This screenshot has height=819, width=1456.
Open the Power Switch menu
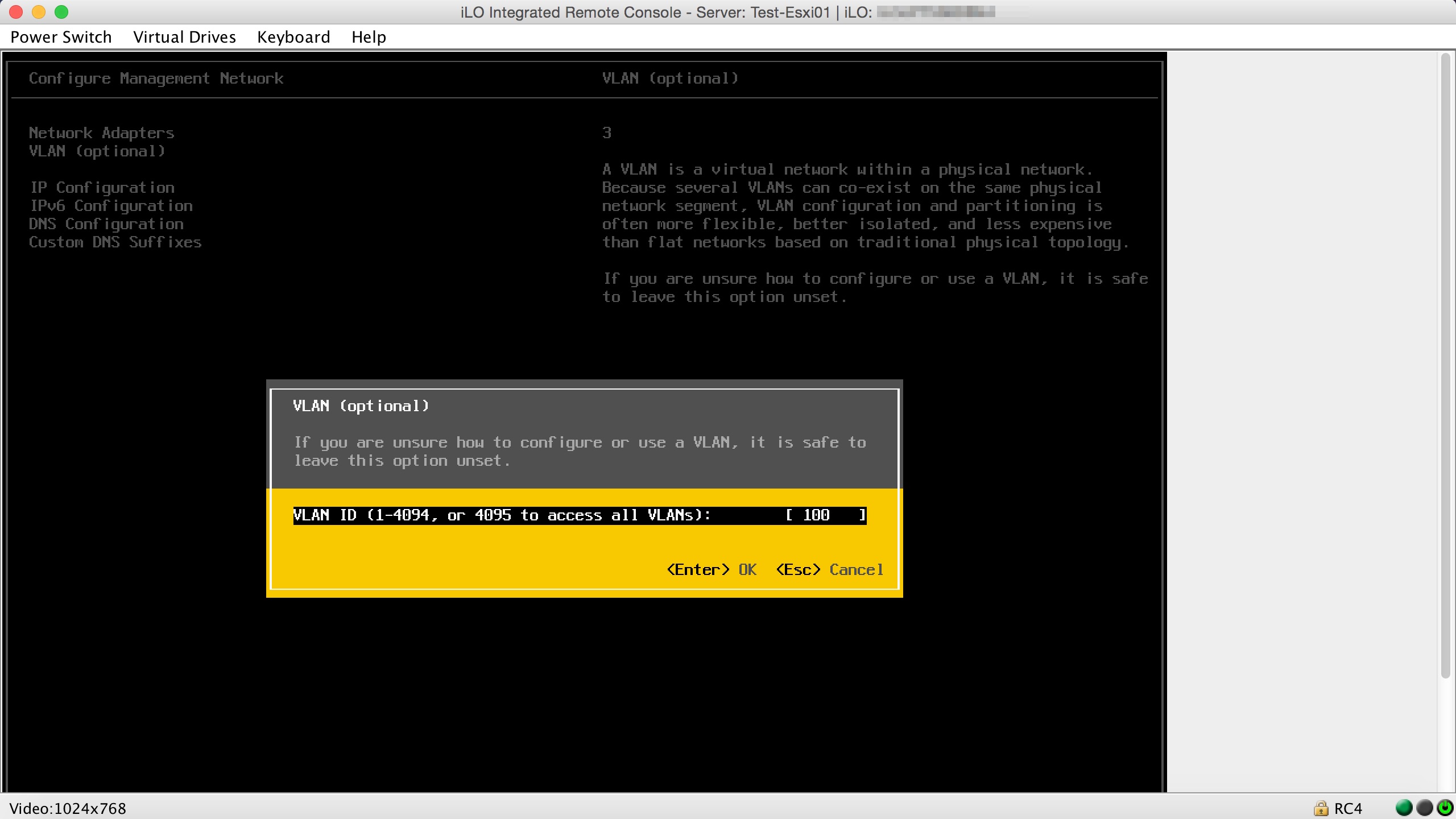coord(61,37)
